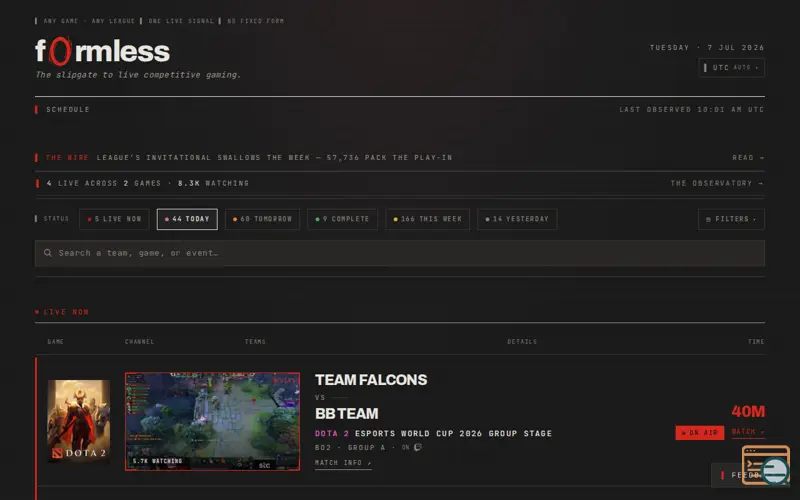This screenshot has width=800, height=500.
Task: Select the 9 Complete filter
Action: tap(342, 219)
